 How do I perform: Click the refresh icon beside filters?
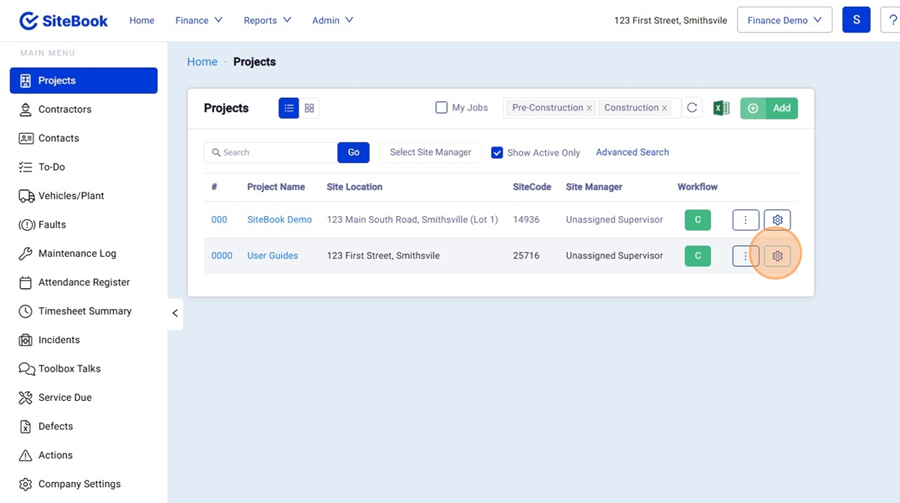(x=692, y=108)
